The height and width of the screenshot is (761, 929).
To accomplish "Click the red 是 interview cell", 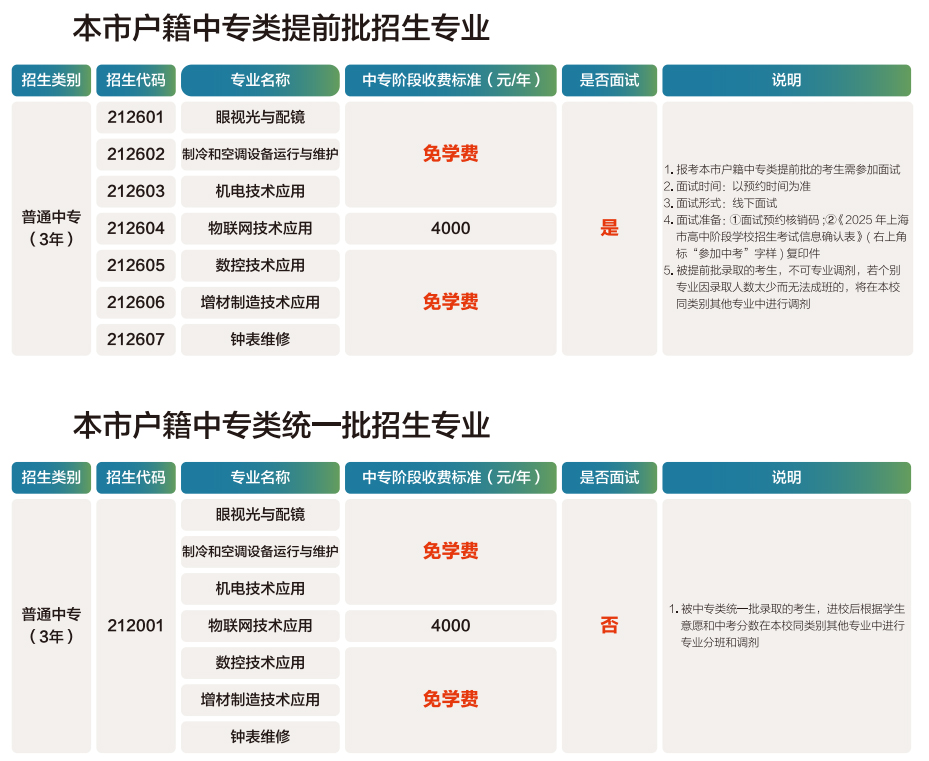I will (x=609, y=228).
